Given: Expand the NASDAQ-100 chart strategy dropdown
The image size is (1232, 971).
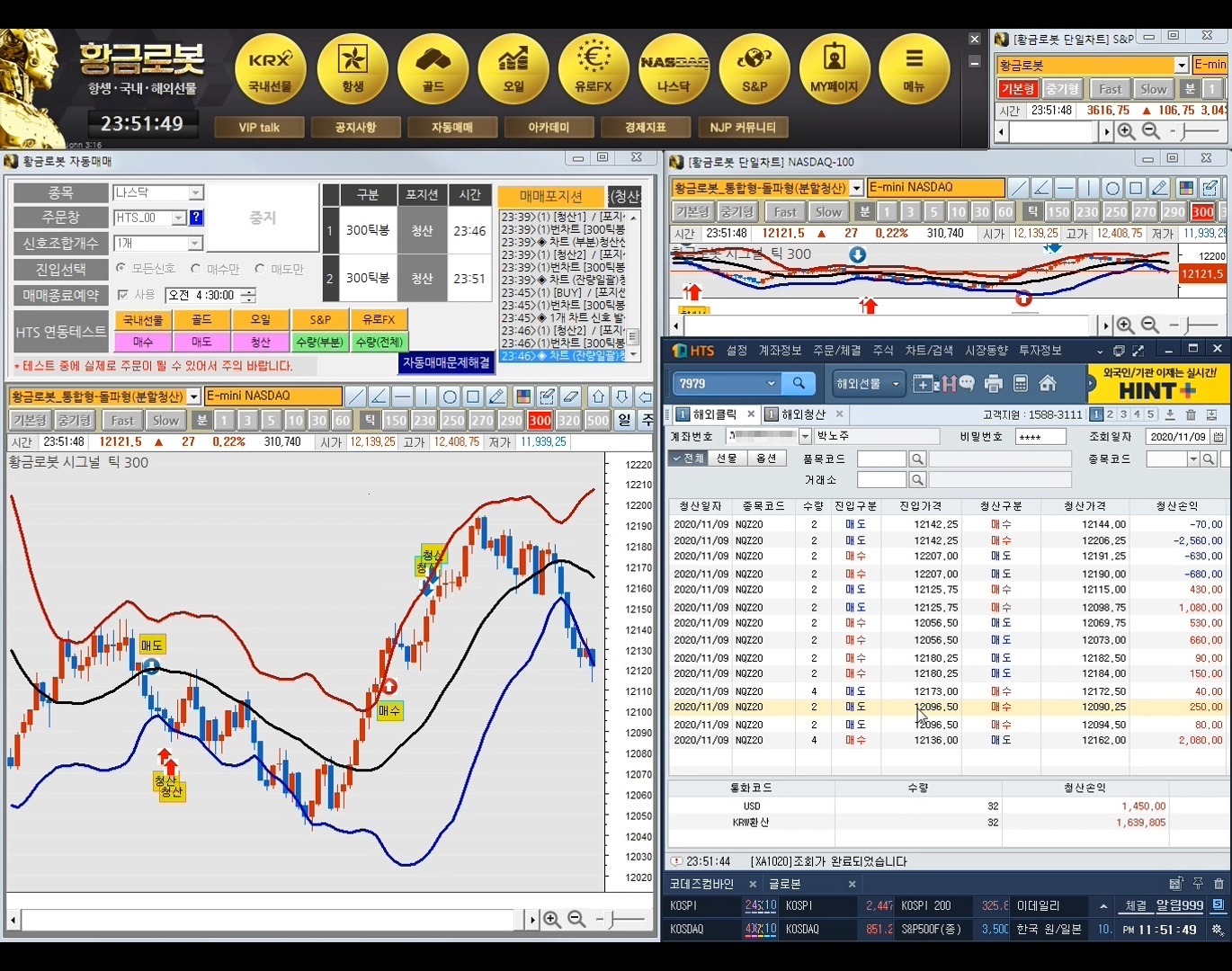Looking at the screenshot, I should 857,188.
